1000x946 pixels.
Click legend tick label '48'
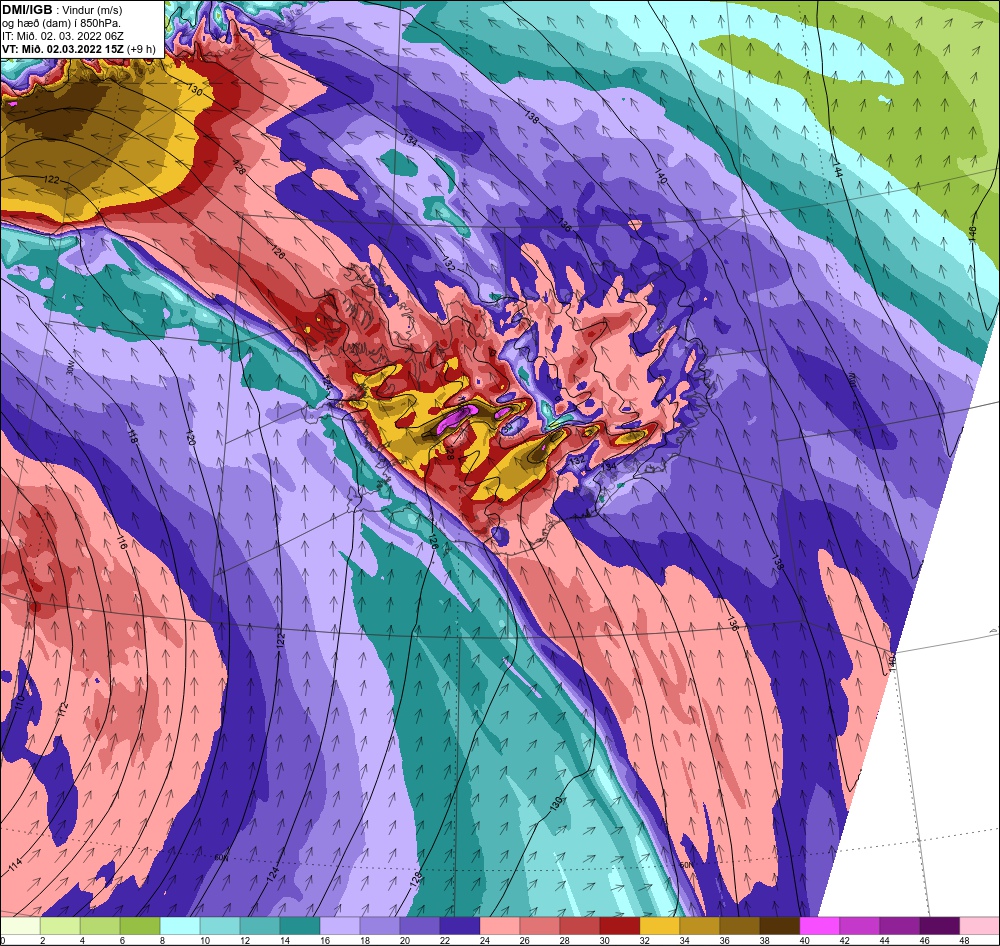tap(964, 940)
